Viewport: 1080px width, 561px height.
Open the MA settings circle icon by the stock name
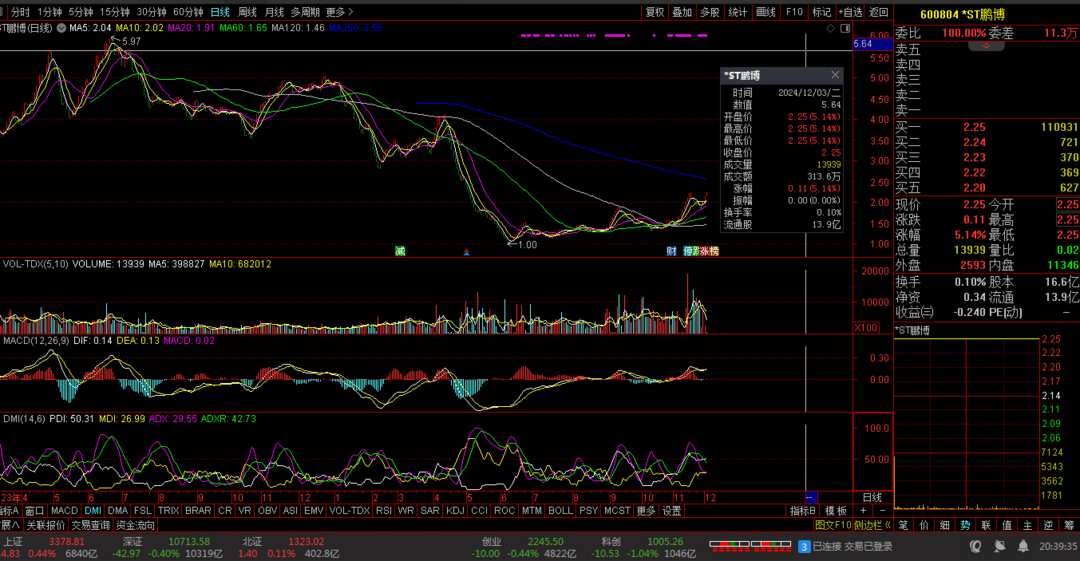(x=61, y=28)
